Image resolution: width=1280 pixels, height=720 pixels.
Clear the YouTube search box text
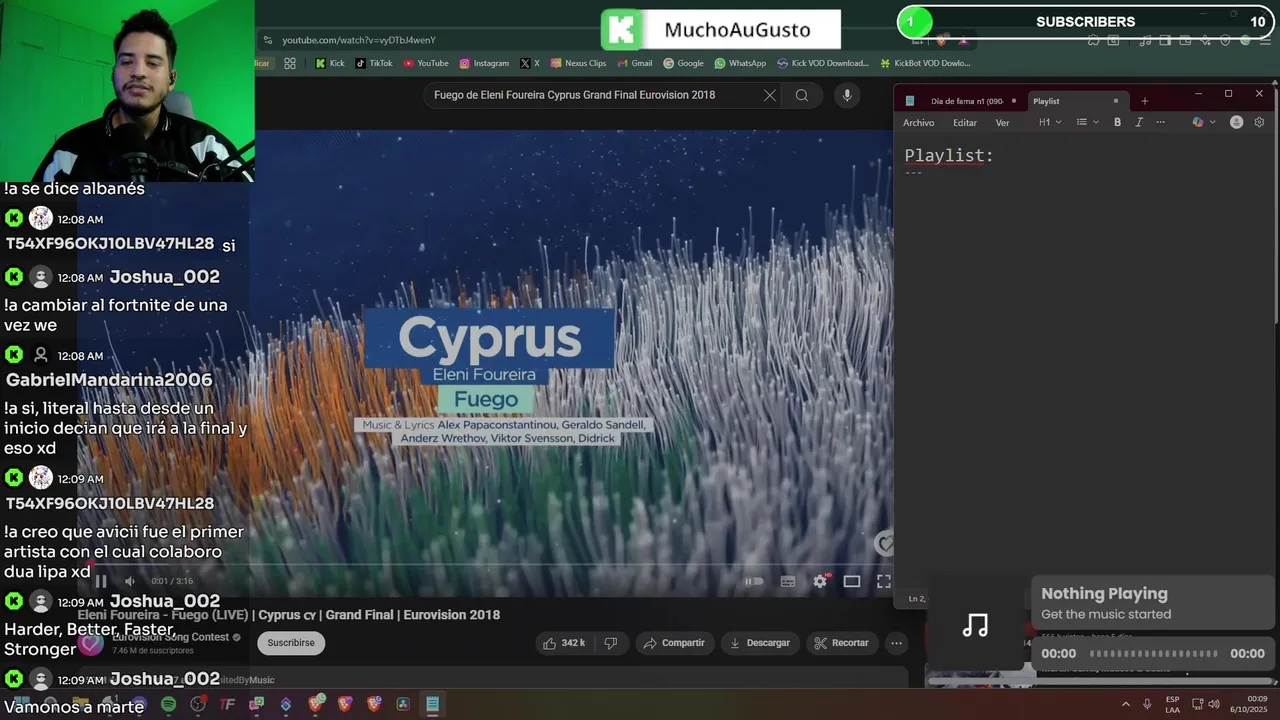point(770,95)
